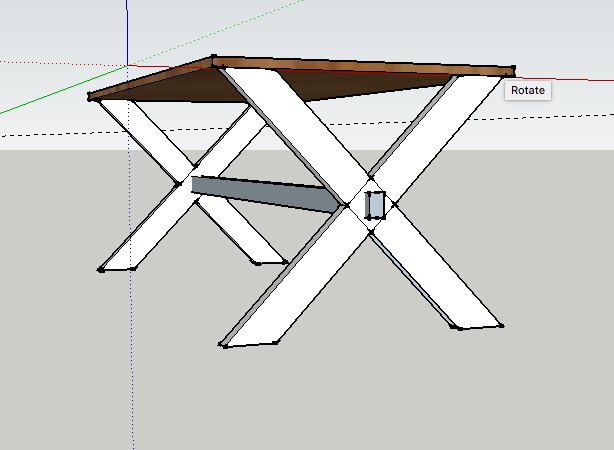The height and width of the screenshot is (450, 614).
Task: Click the solid green axis line
Action: pyautogui.click(x=63, y=90)
